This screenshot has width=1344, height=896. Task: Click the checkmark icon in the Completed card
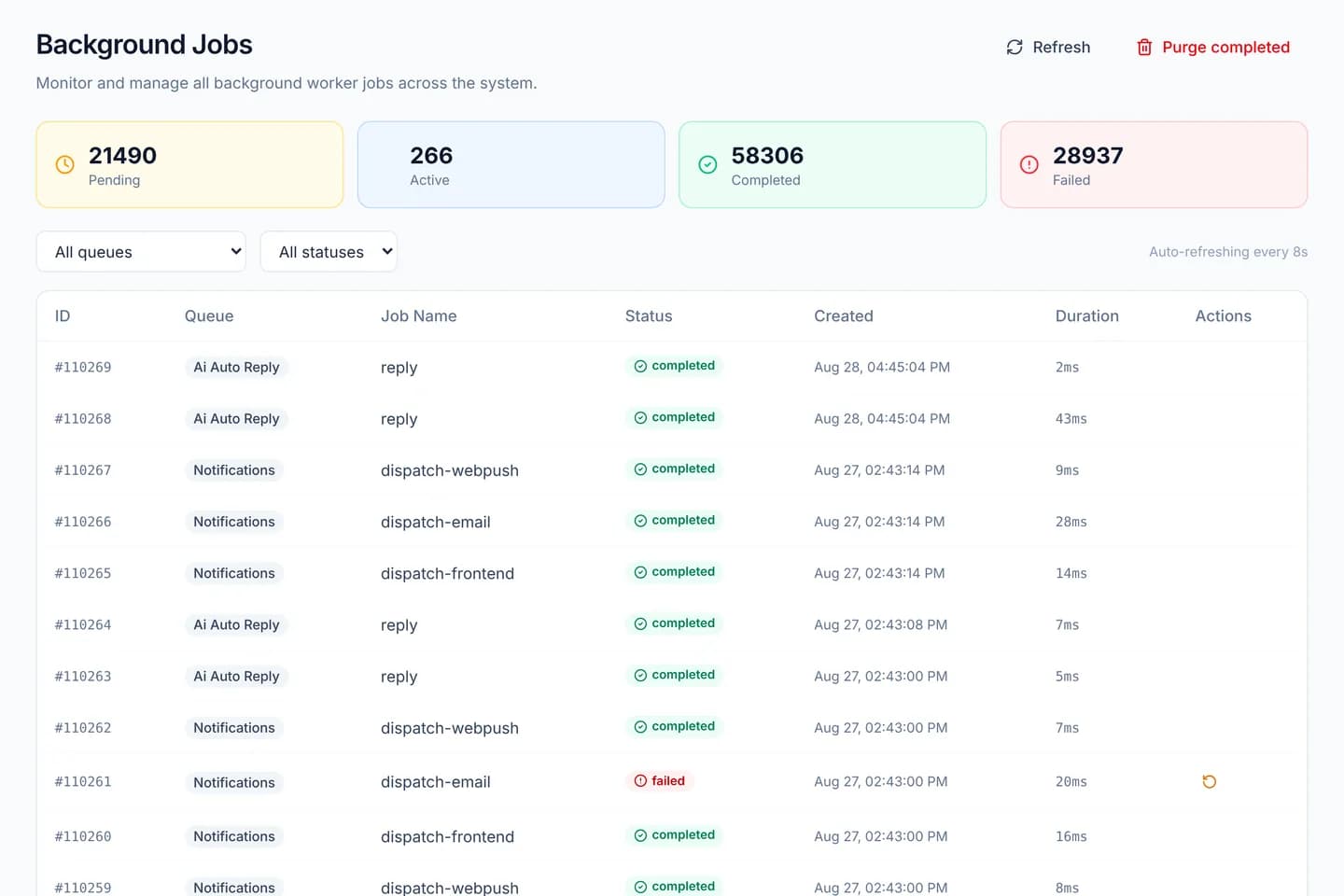click(707, 164)
